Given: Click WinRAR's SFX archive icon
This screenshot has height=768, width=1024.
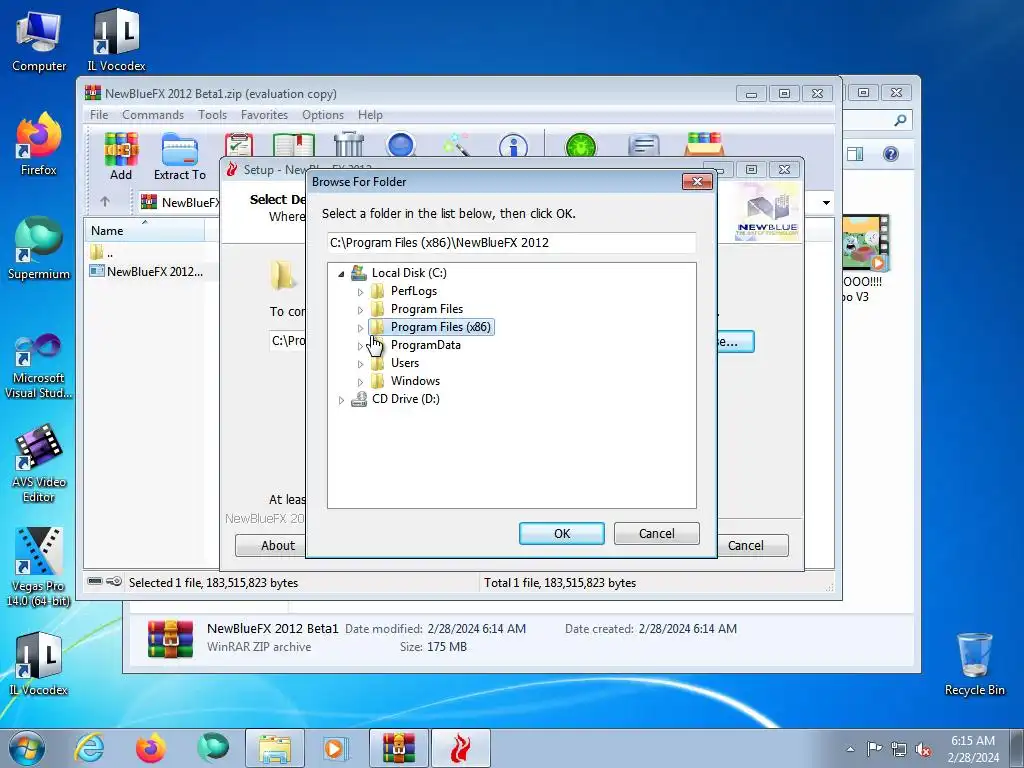Looking at the screenshot, I should click(x=704, y=144).
